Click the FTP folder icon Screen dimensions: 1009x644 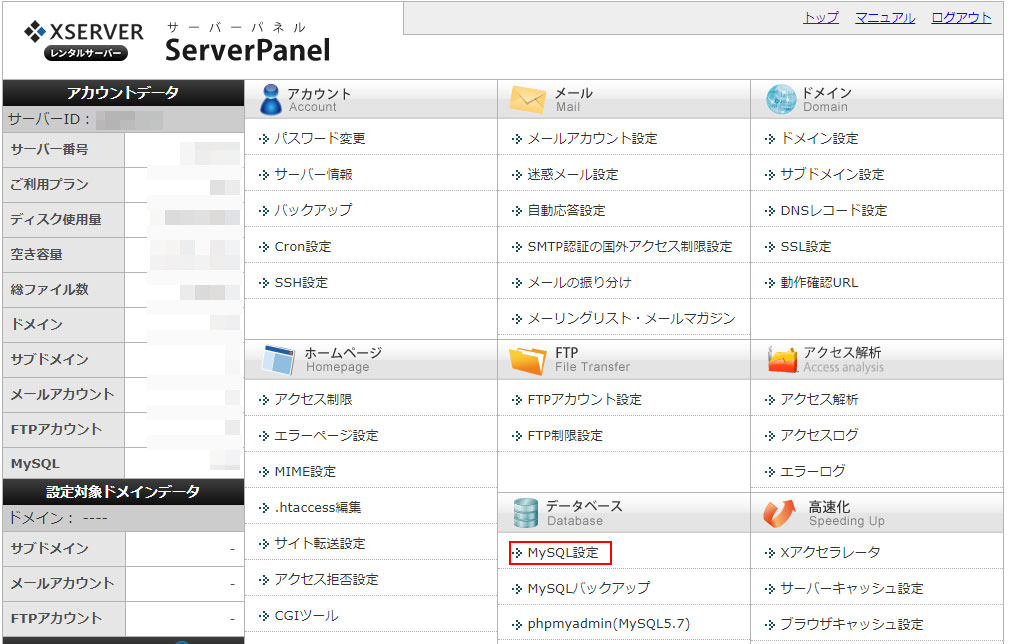[x=527, y=360]
